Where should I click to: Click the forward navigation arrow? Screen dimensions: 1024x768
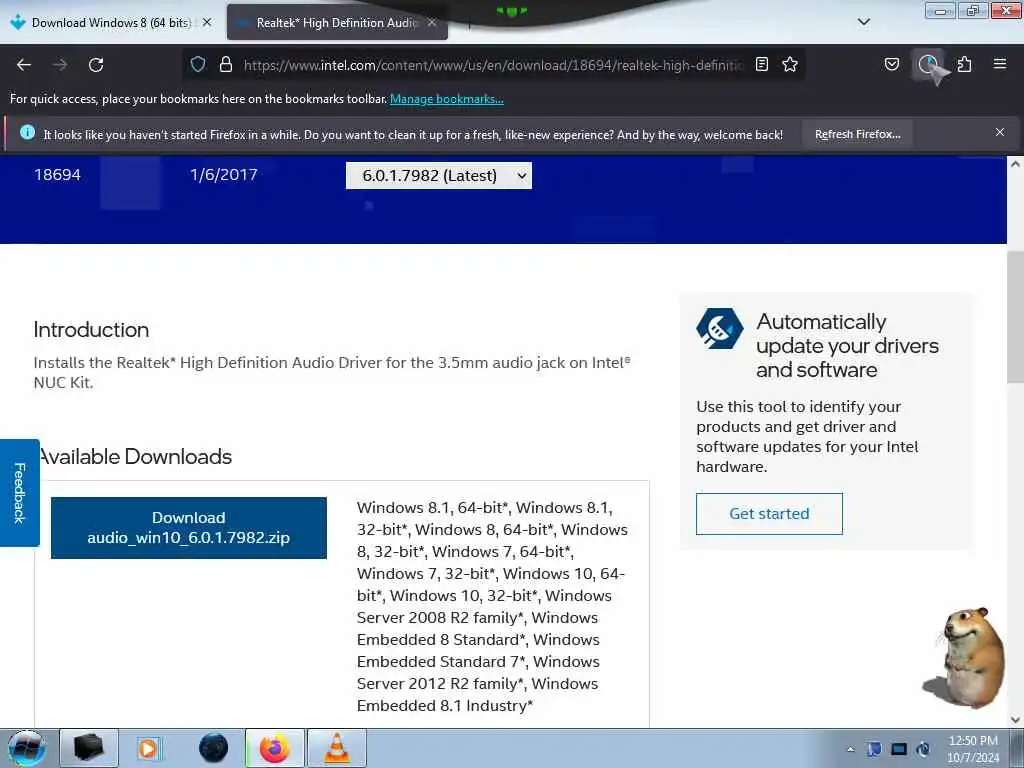(60, 65)
